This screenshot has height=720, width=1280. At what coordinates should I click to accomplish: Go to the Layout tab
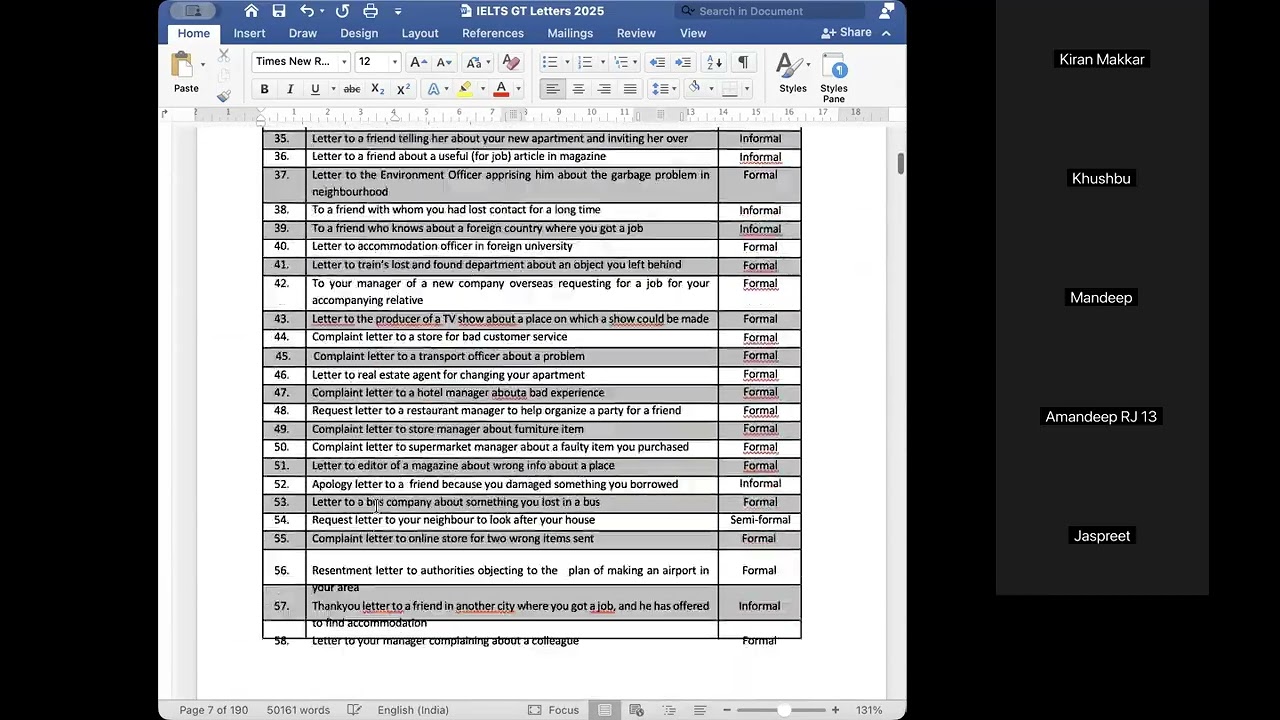coord(420,33)
